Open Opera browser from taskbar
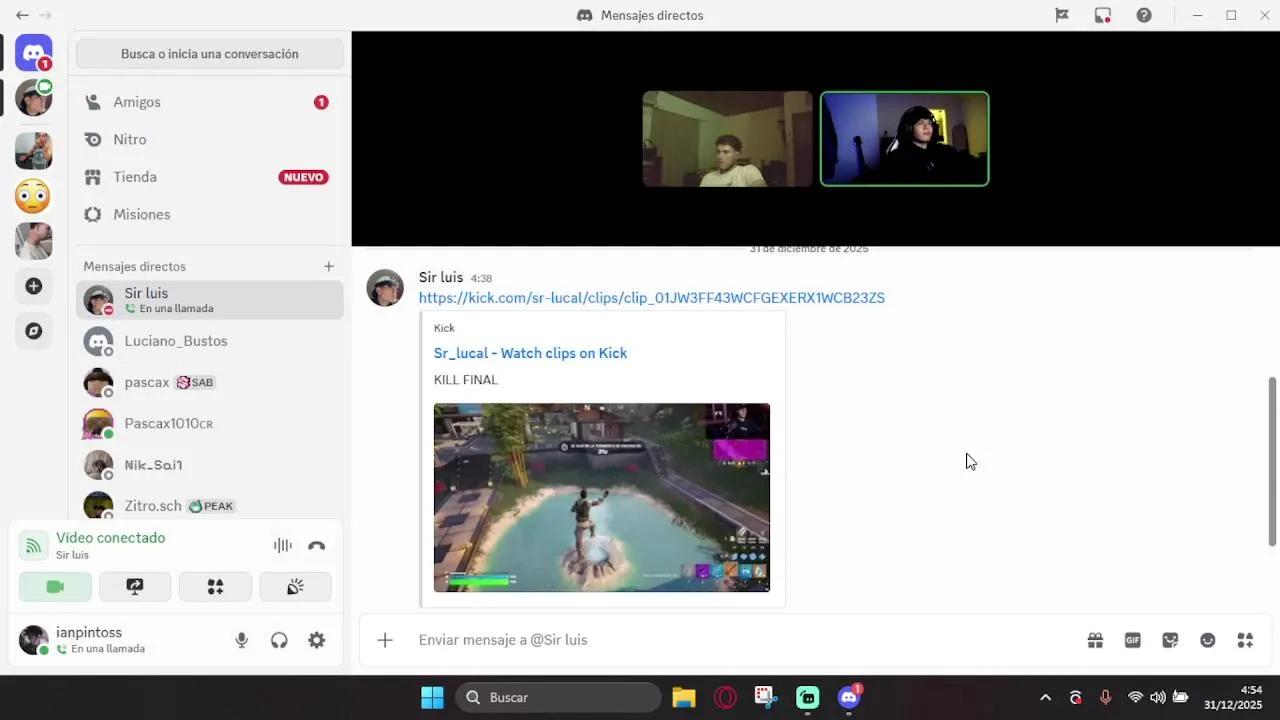The image size is (1280, 720). (725, 697)
